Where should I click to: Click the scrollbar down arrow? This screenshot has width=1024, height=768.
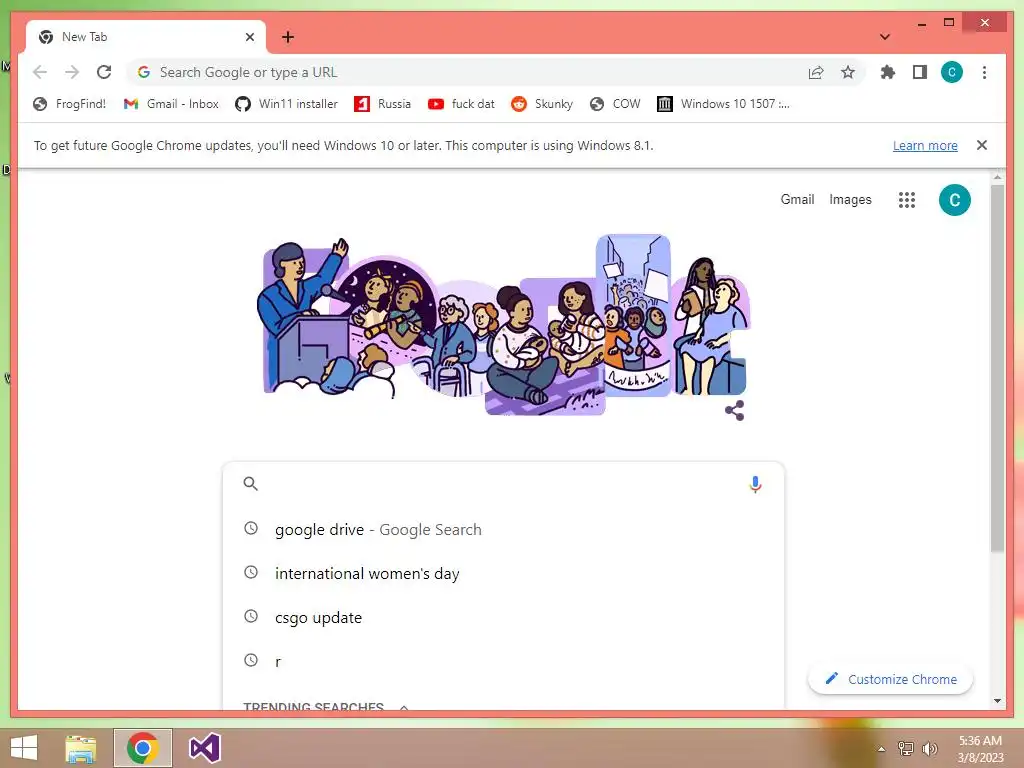coord(997,701)
